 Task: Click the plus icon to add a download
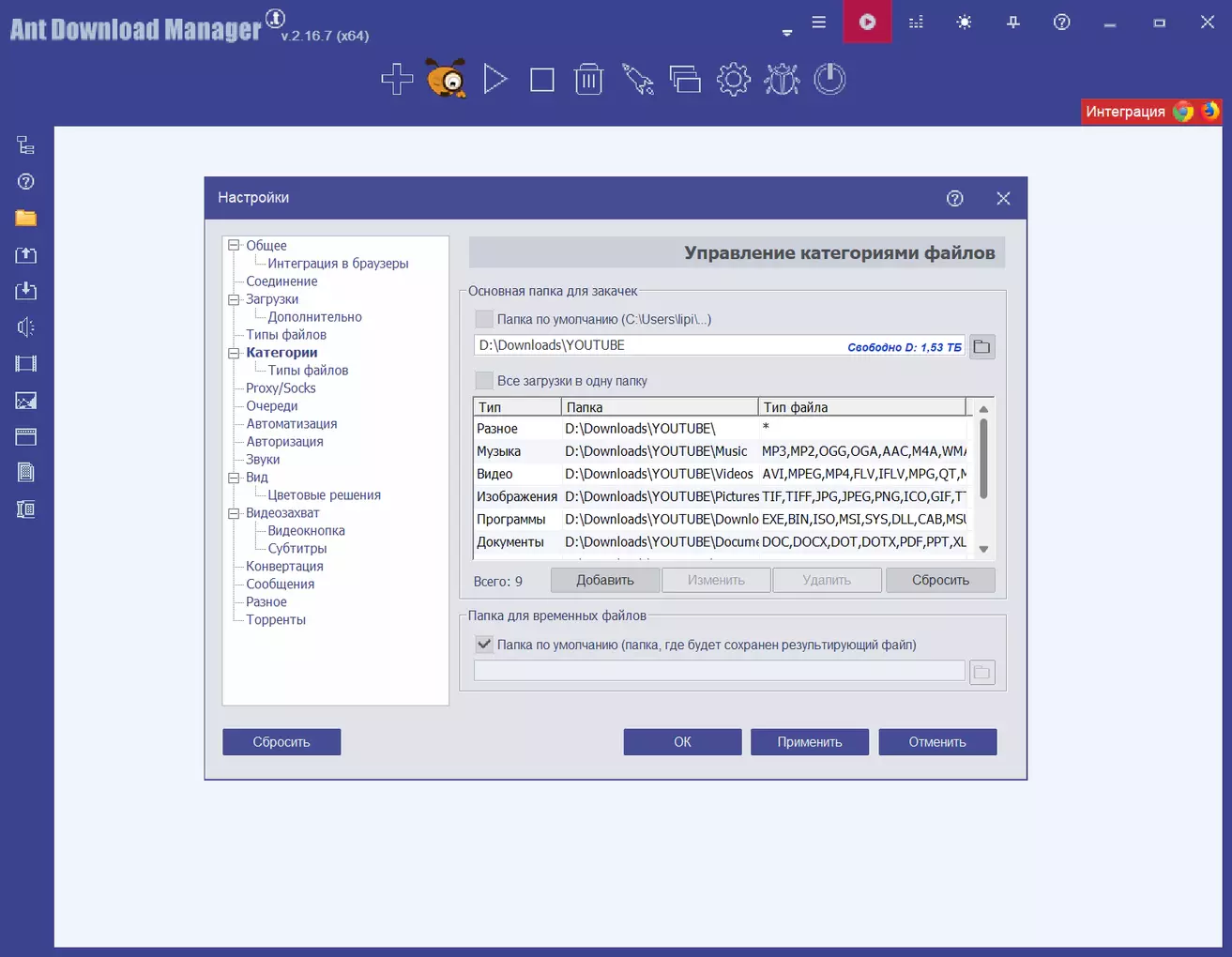tap(397, 80)
